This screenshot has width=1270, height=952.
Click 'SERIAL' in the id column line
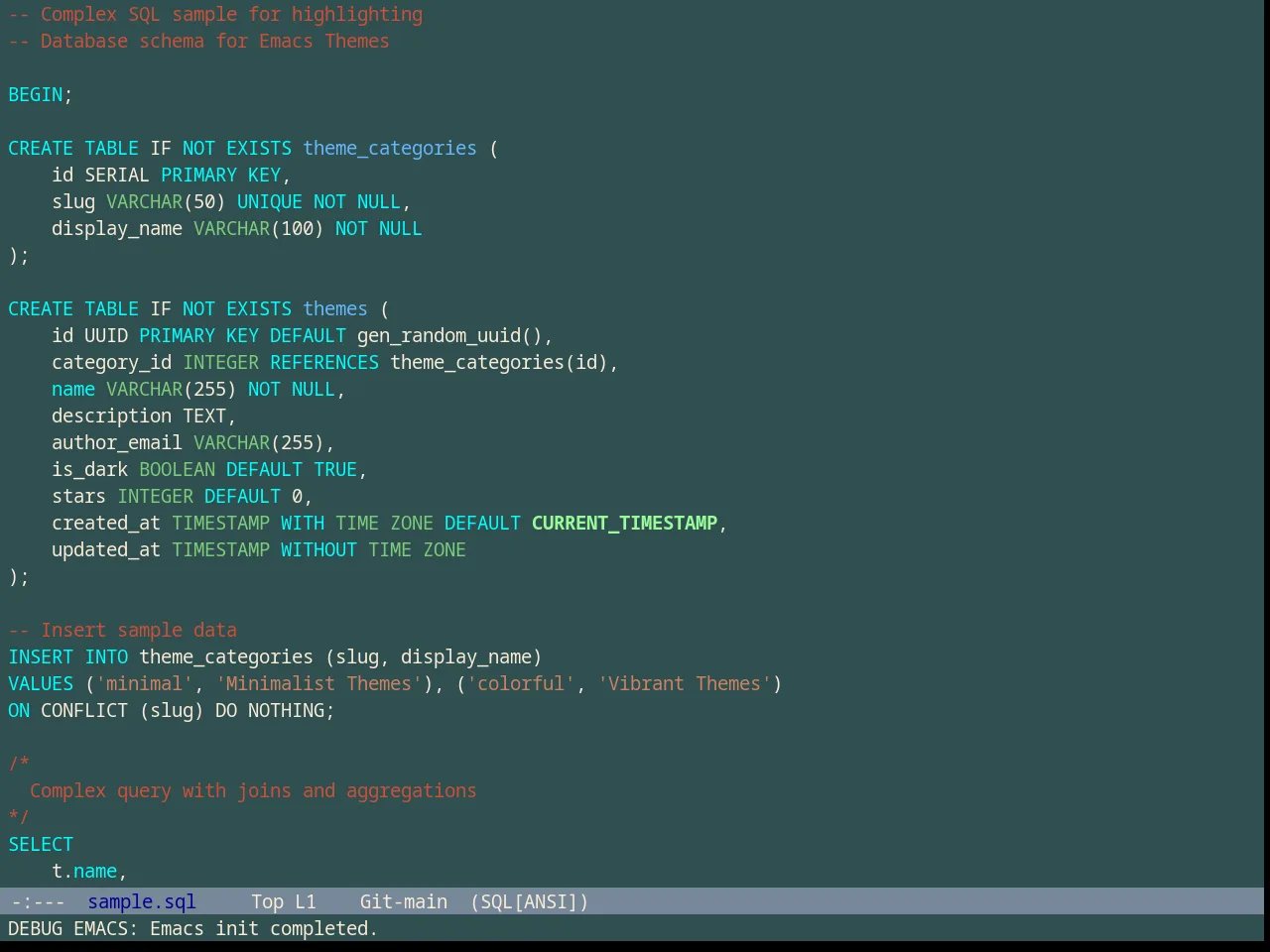(x=117, y=175)
